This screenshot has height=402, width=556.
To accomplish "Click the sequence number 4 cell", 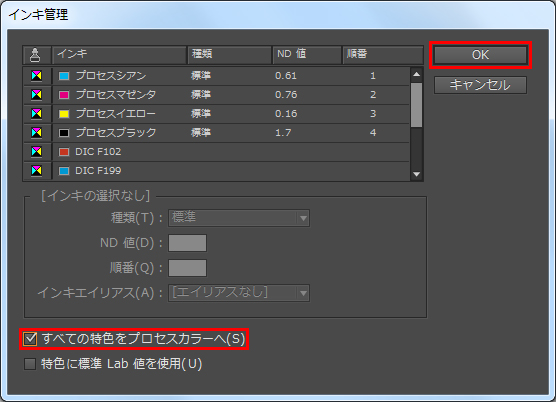I will point(373,133).
